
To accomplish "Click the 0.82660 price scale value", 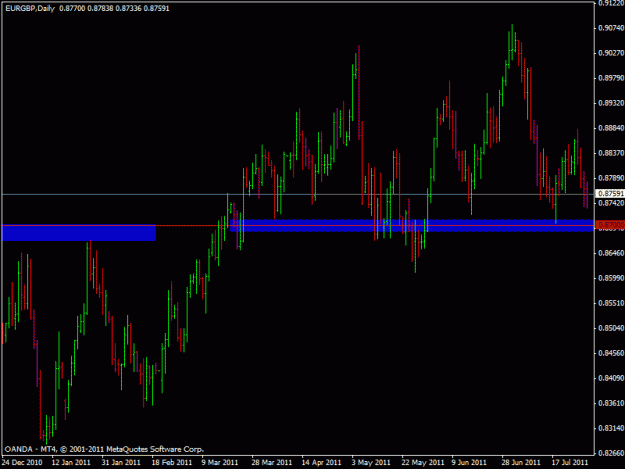I will (x=611, y=453).
